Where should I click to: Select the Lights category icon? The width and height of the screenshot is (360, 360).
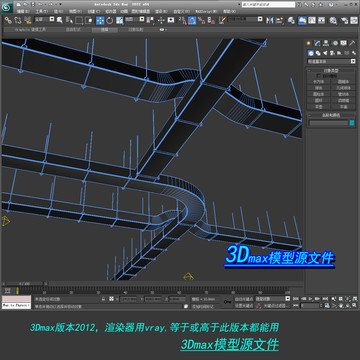(325, 53)
